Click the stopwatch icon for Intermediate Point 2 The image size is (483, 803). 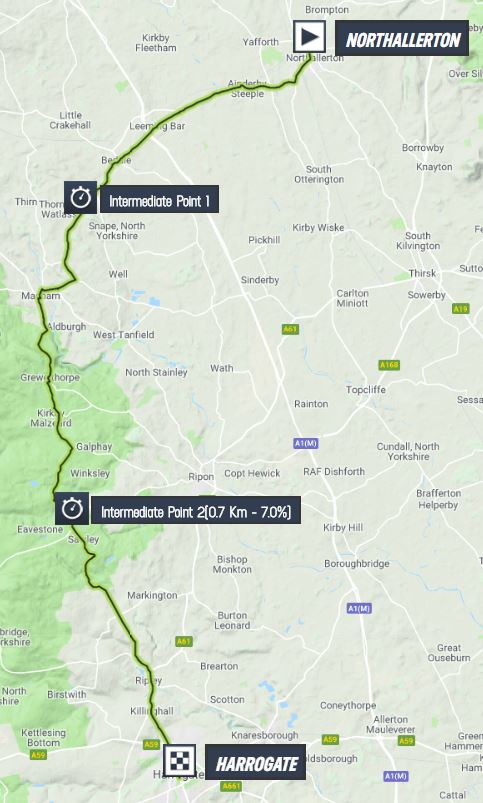coord(72,509)
